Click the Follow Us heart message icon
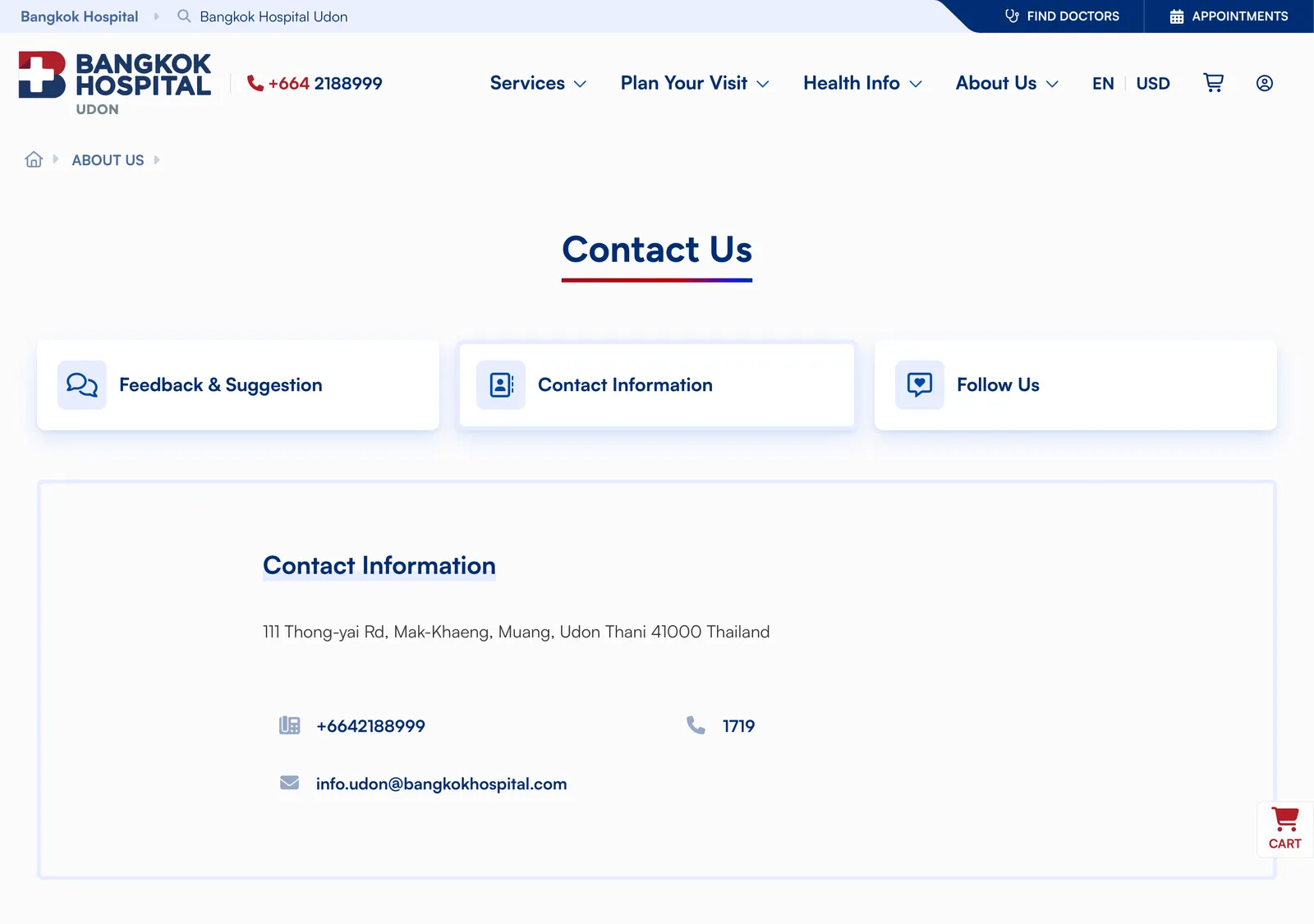Image resolution: width=1314 pixels, height=924 pixels. pos(920,384)
